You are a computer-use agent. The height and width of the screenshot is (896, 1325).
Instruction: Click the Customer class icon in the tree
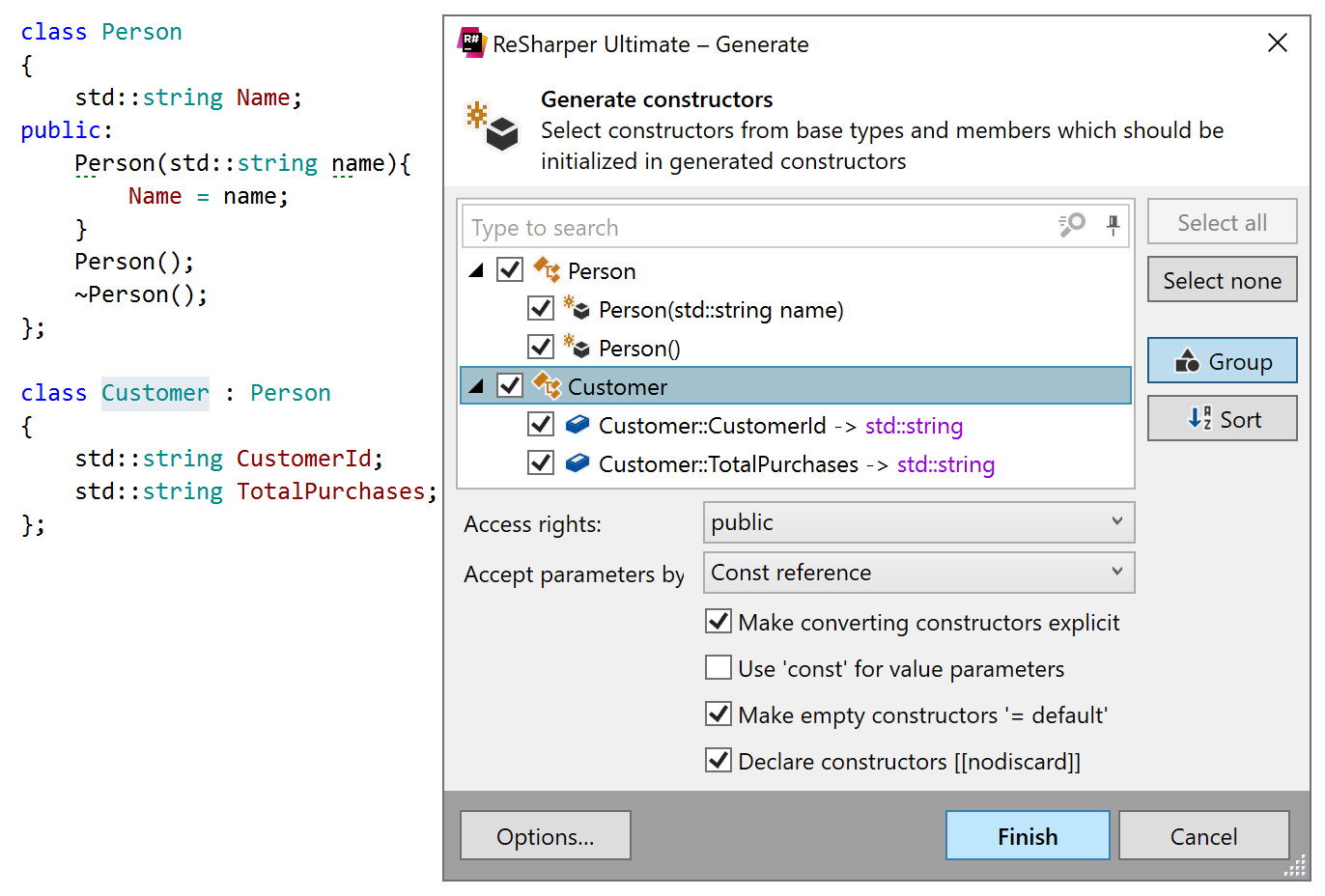tap(548, 386)
